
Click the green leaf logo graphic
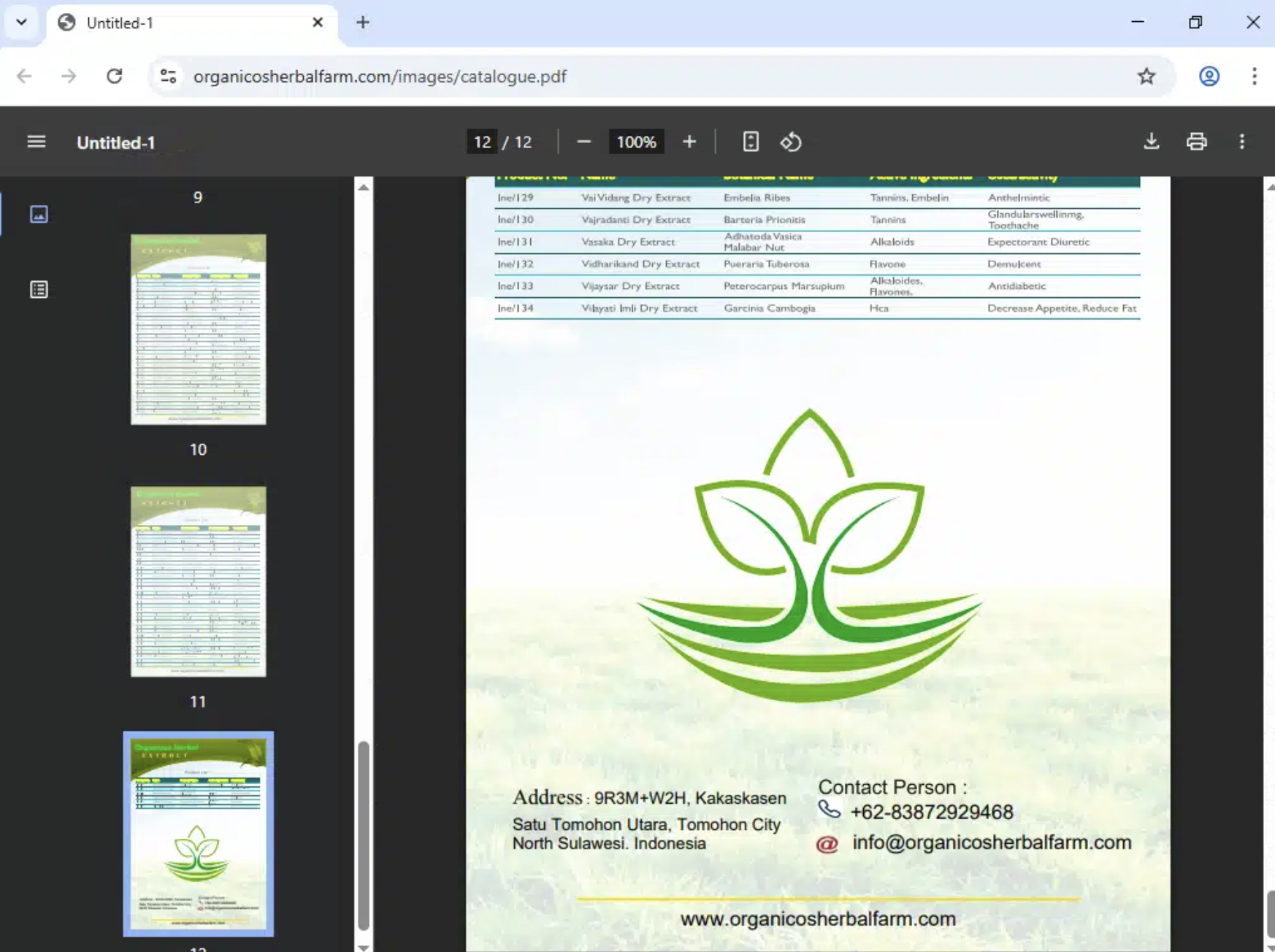click(x=809, y=556)
